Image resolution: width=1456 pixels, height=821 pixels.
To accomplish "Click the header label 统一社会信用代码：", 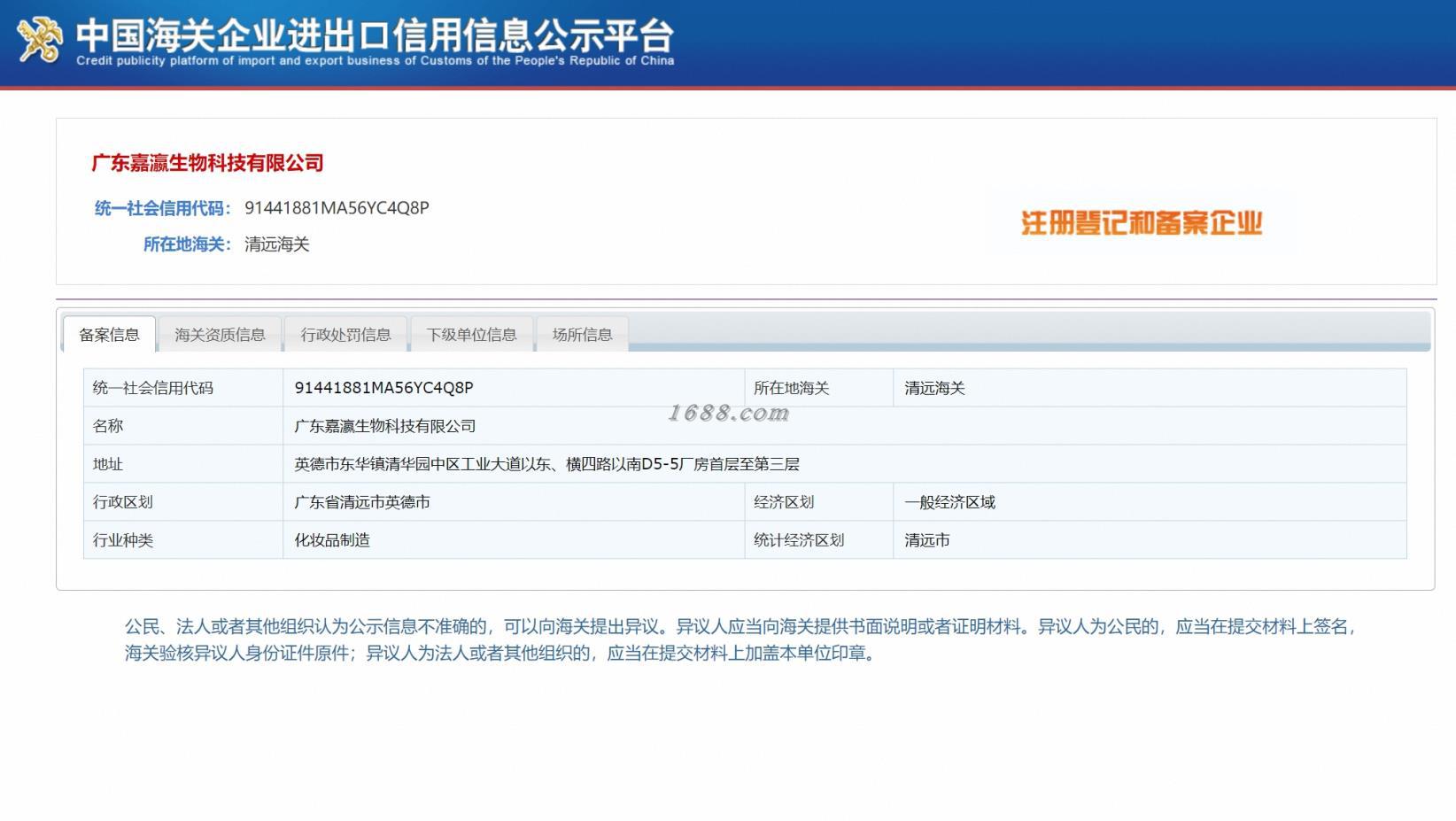I will (x=162, y=208).
